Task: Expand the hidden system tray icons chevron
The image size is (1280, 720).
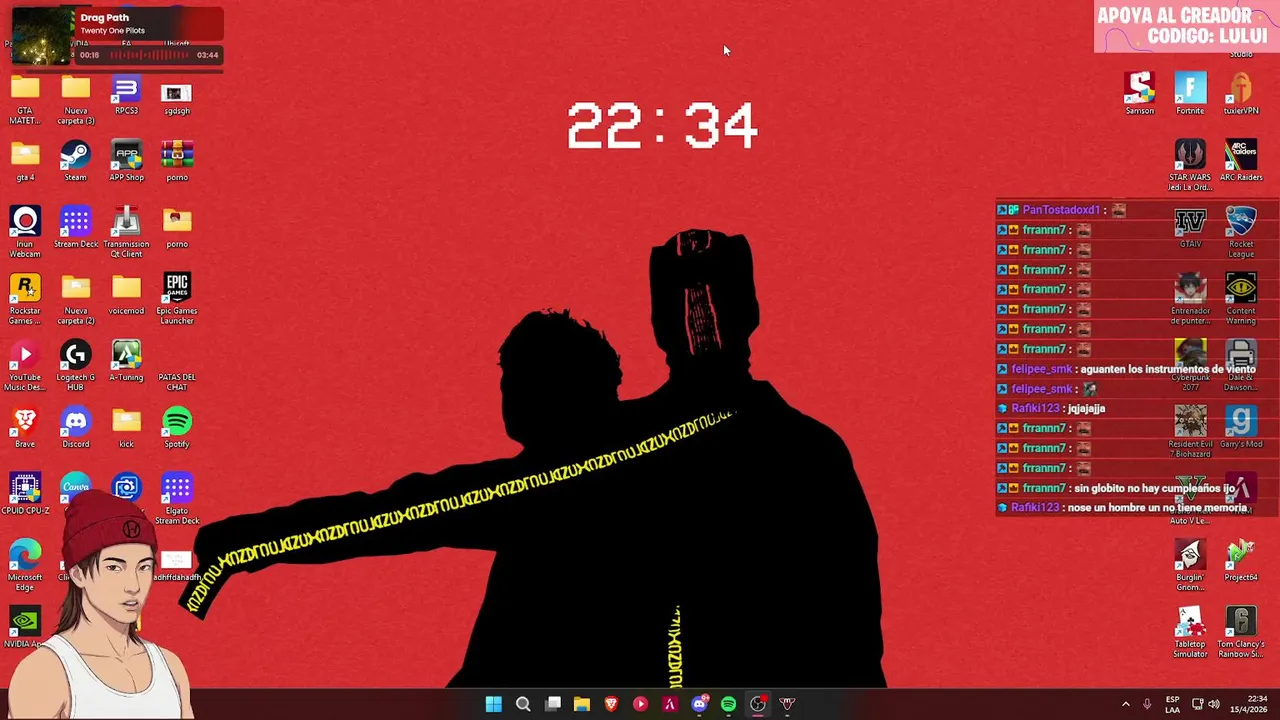Action: pyautogui.click(x=1125, y=704)
